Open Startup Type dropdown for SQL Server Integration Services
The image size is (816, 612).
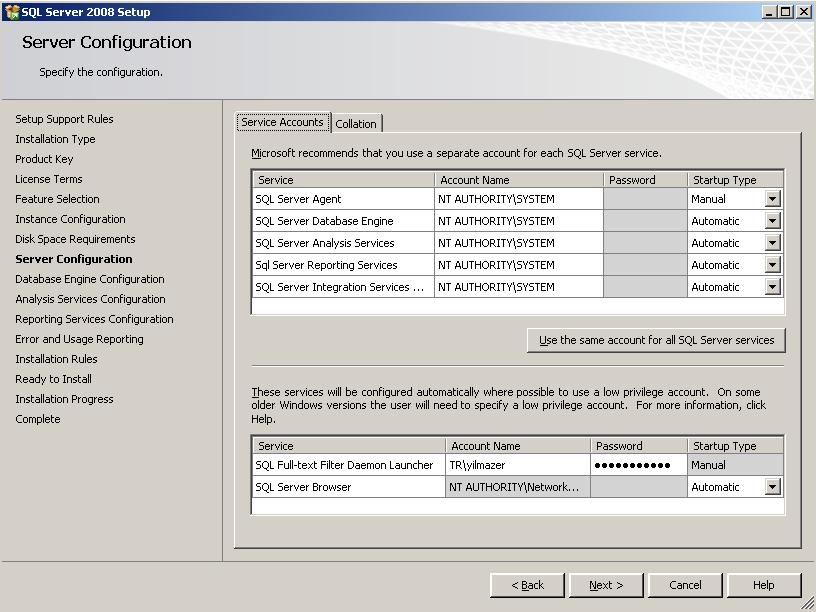pos(772,287)
